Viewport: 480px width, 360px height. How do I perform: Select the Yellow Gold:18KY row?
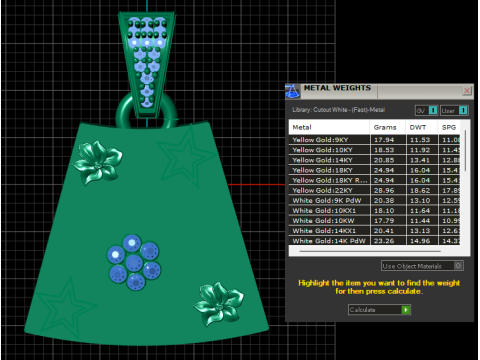[x=374, y=170]
